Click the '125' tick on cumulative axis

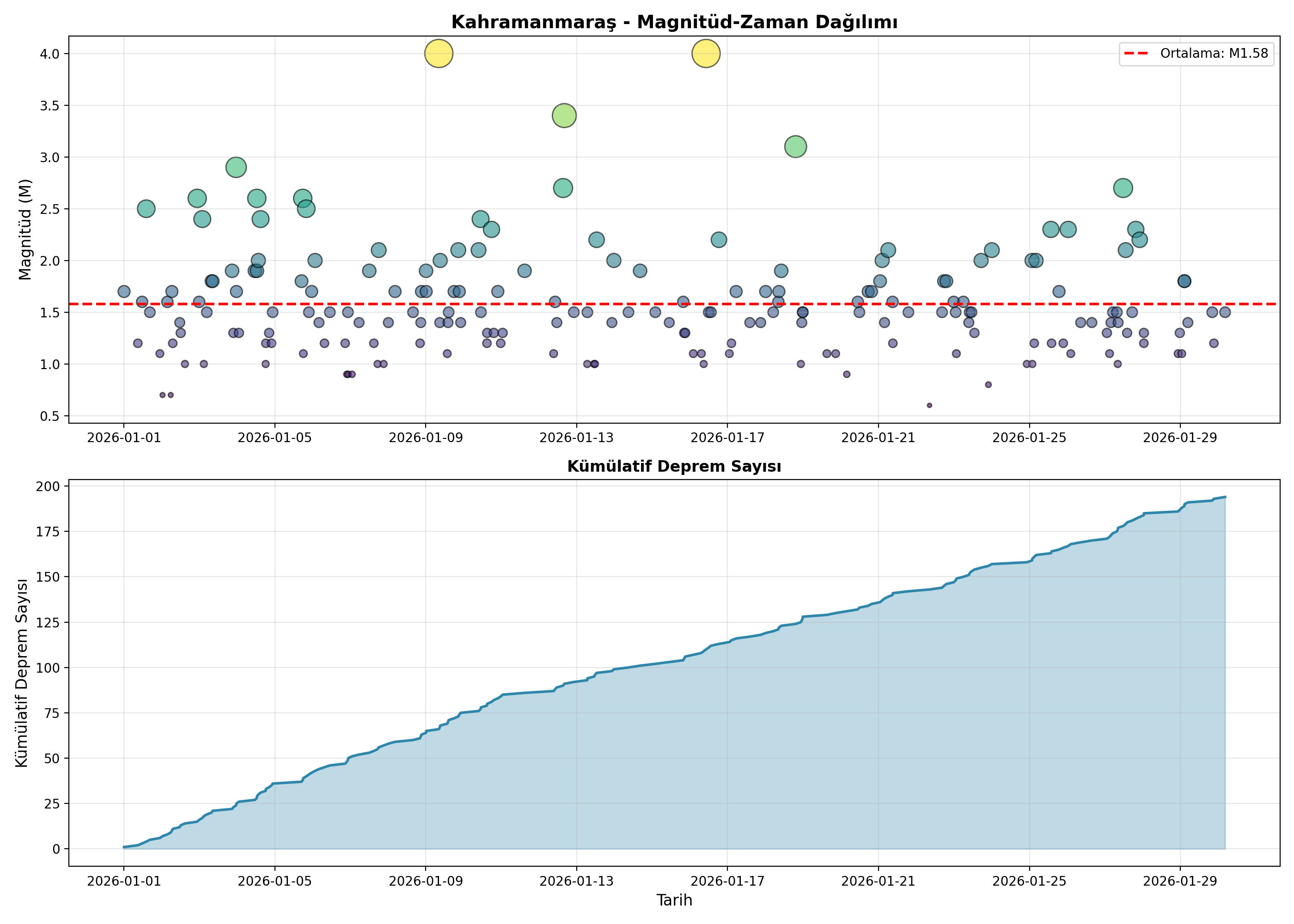[48, 622]
